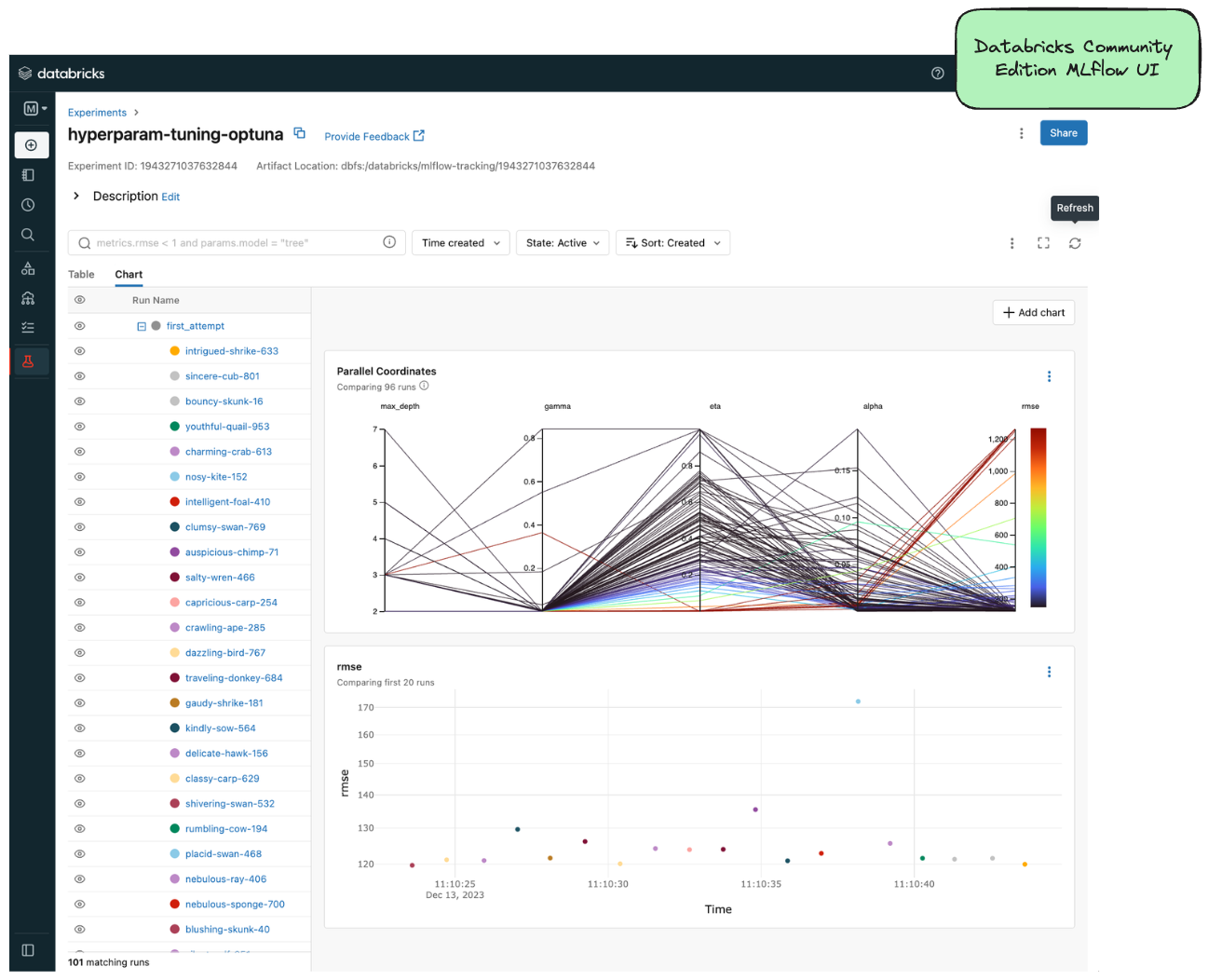Copy the experiment name using copy icon
This screenshot has width=1208, height=980.
tap(300, 133)
